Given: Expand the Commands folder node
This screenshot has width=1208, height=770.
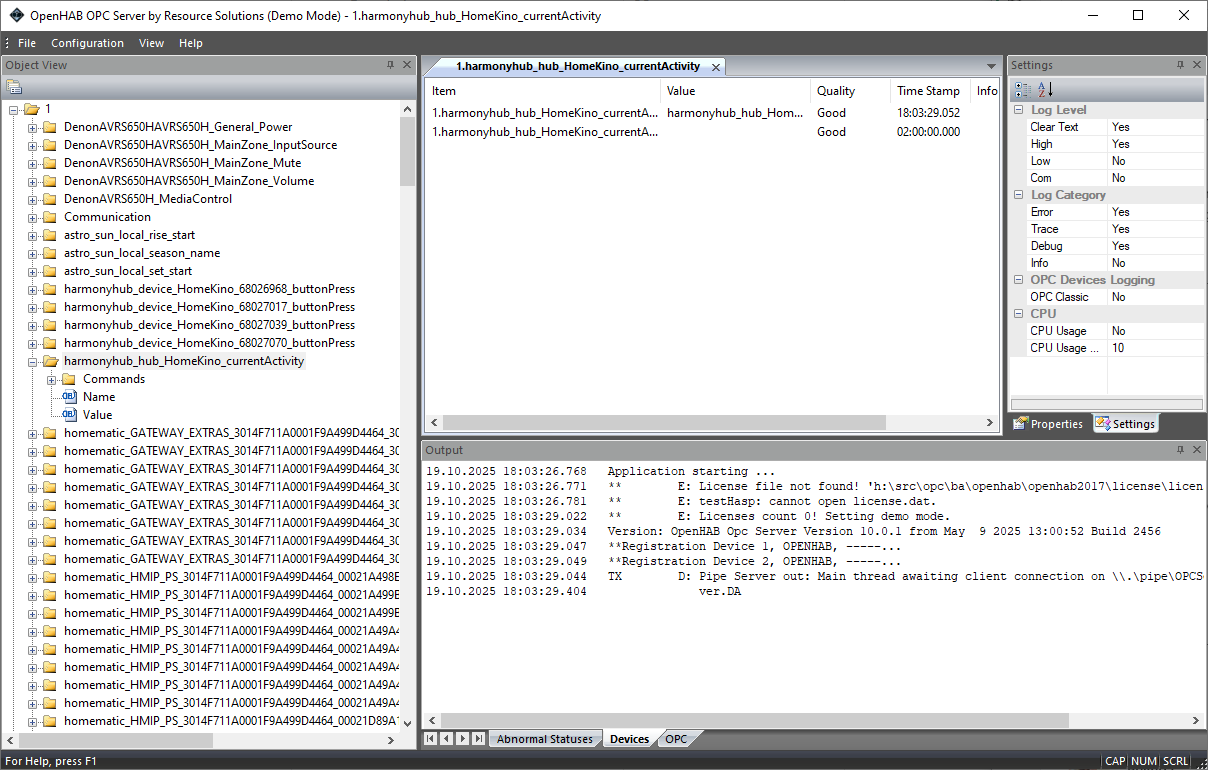Looking at the screenshot, I should click(x=52, y=379).
